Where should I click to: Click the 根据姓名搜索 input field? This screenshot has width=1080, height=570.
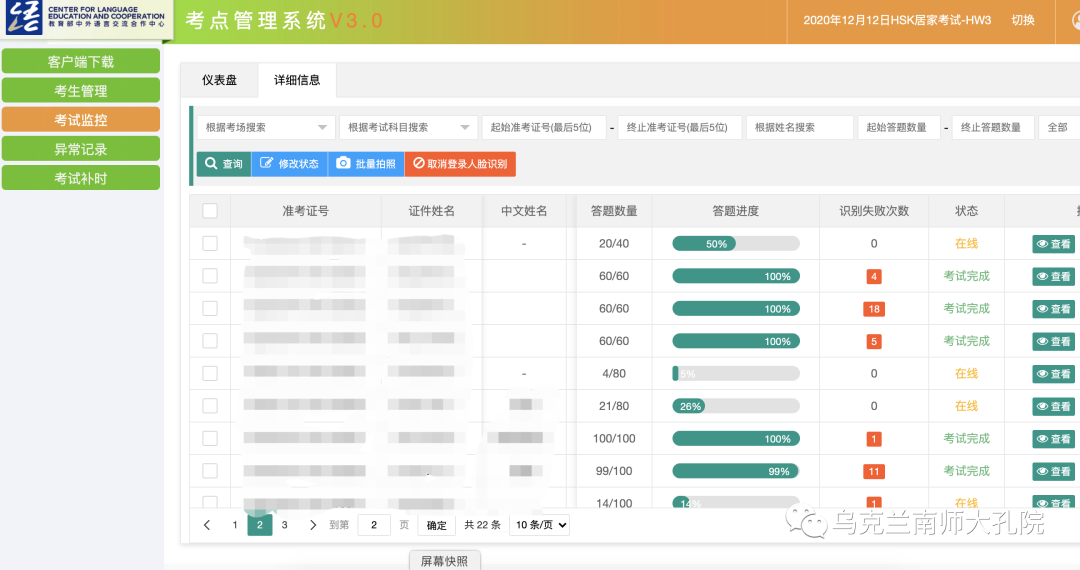tap(799, 128)
